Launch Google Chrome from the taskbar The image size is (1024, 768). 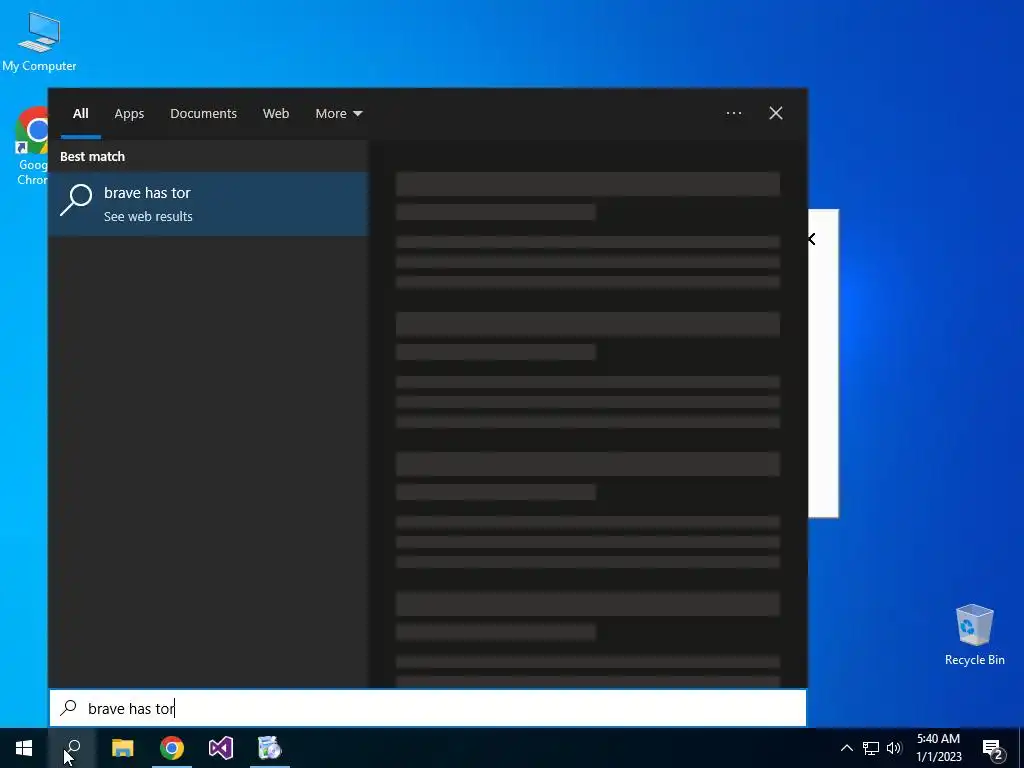(172, 748)
